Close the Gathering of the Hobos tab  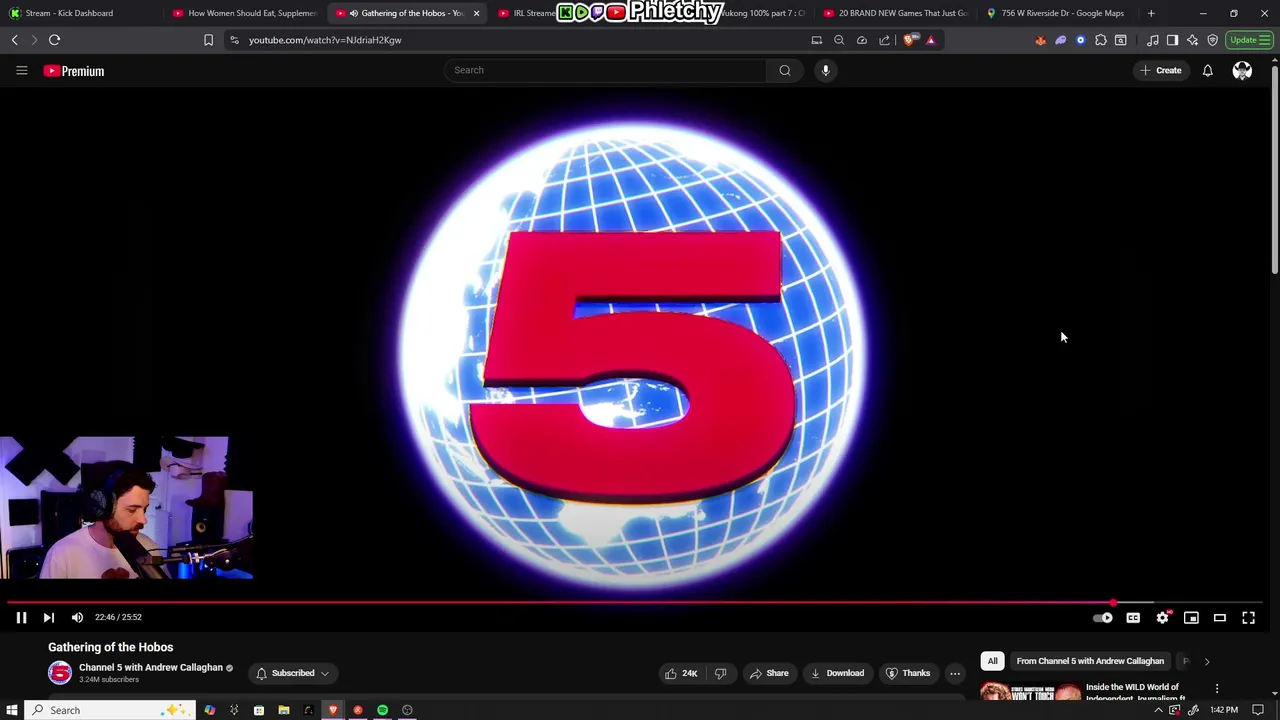pyautogui.click(x=476, y=13)
